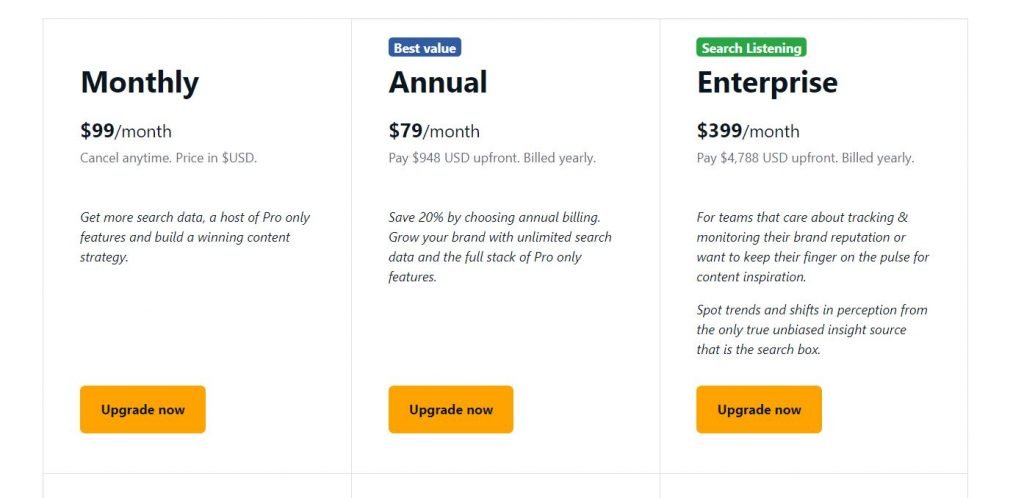1024x498 pixels.
Task: Click 'Grow your brand with unlimited search' line
Action: tap(500, 237)
